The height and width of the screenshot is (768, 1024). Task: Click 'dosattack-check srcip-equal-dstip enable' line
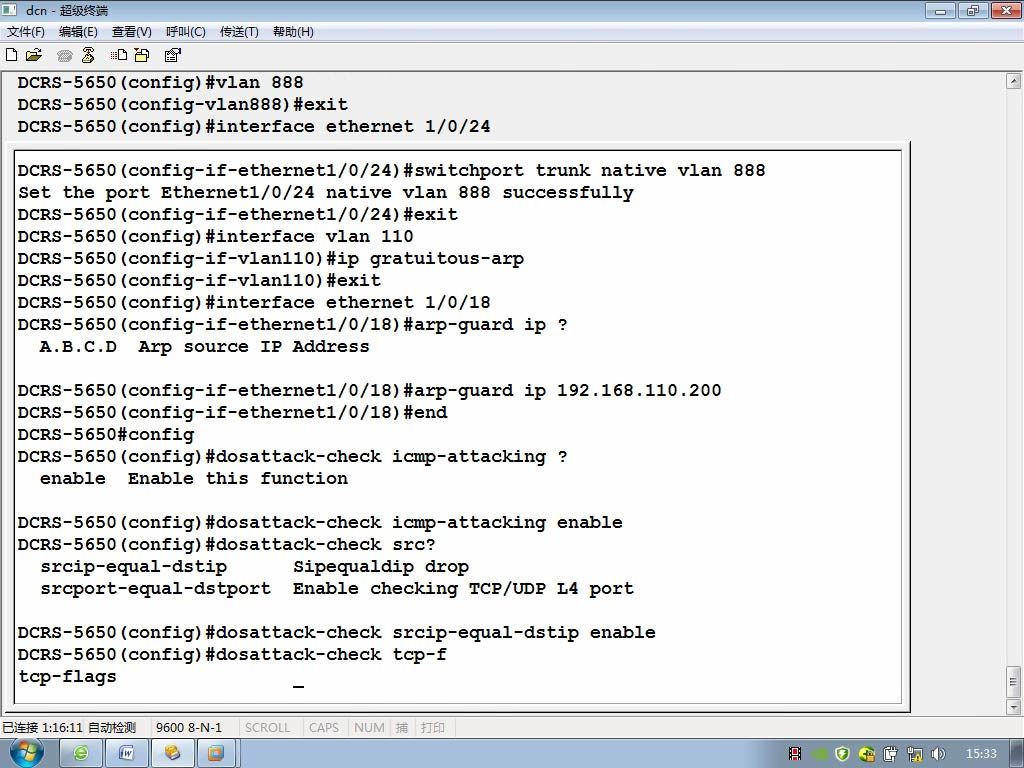point(336,633)
